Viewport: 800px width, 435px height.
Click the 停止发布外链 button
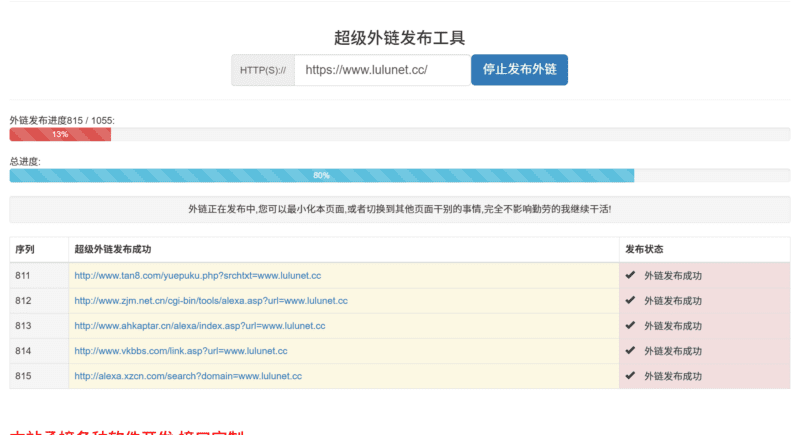[519, 70]
